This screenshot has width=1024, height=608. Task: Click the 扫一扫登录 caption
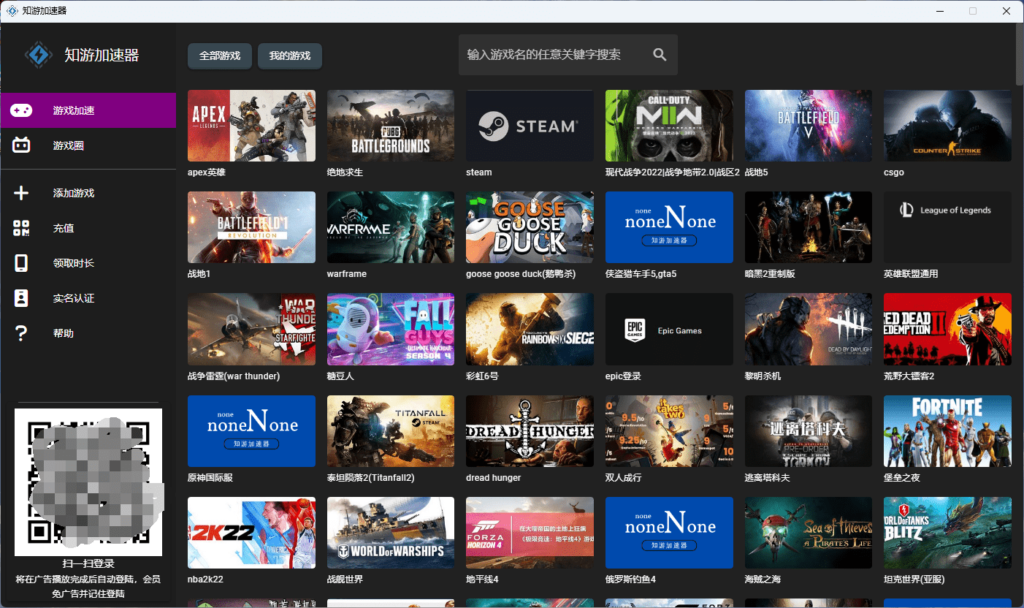pyautogui.click(x=88, y=564)
